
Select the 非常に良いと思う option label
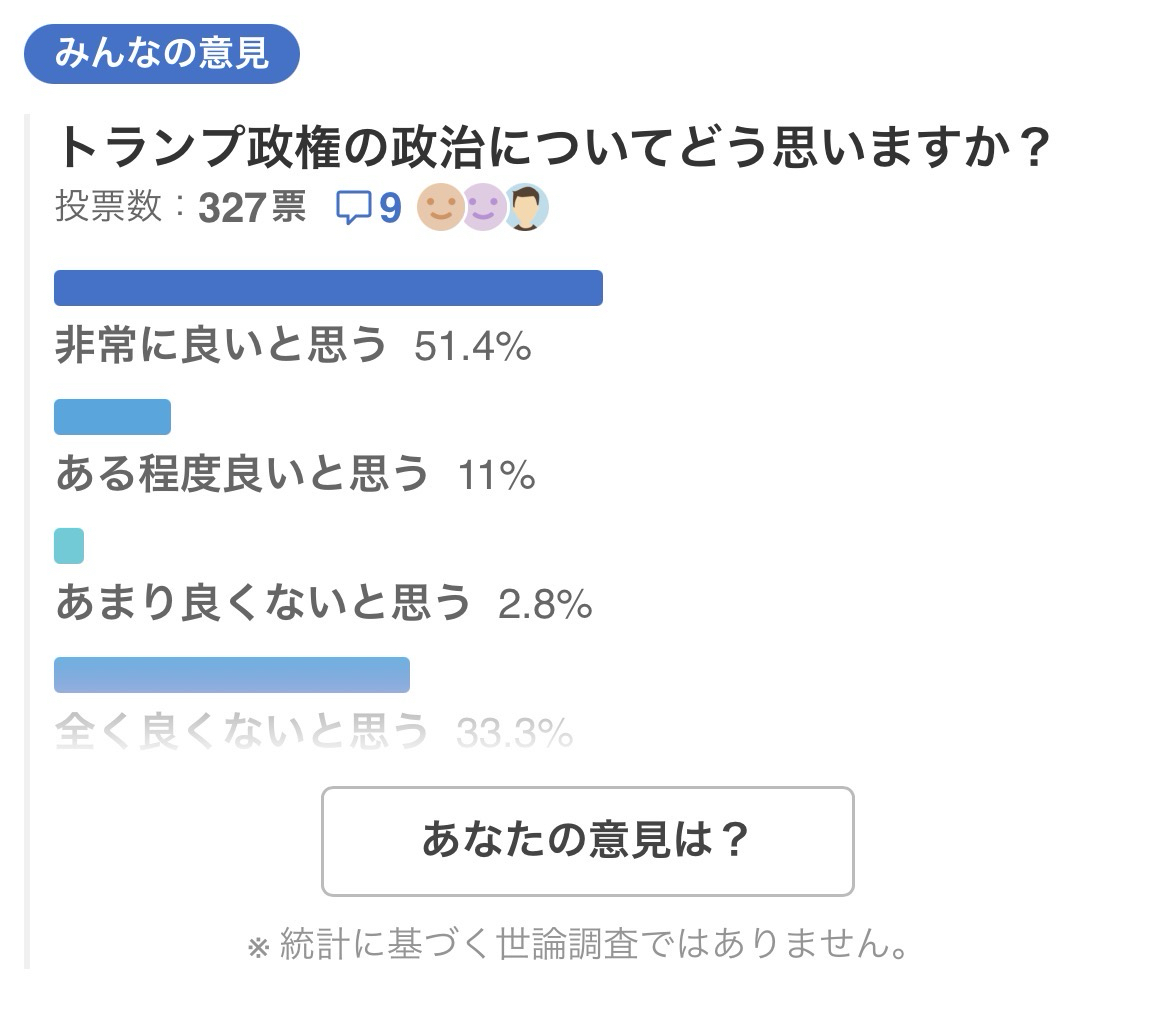(x=221, y=346)
